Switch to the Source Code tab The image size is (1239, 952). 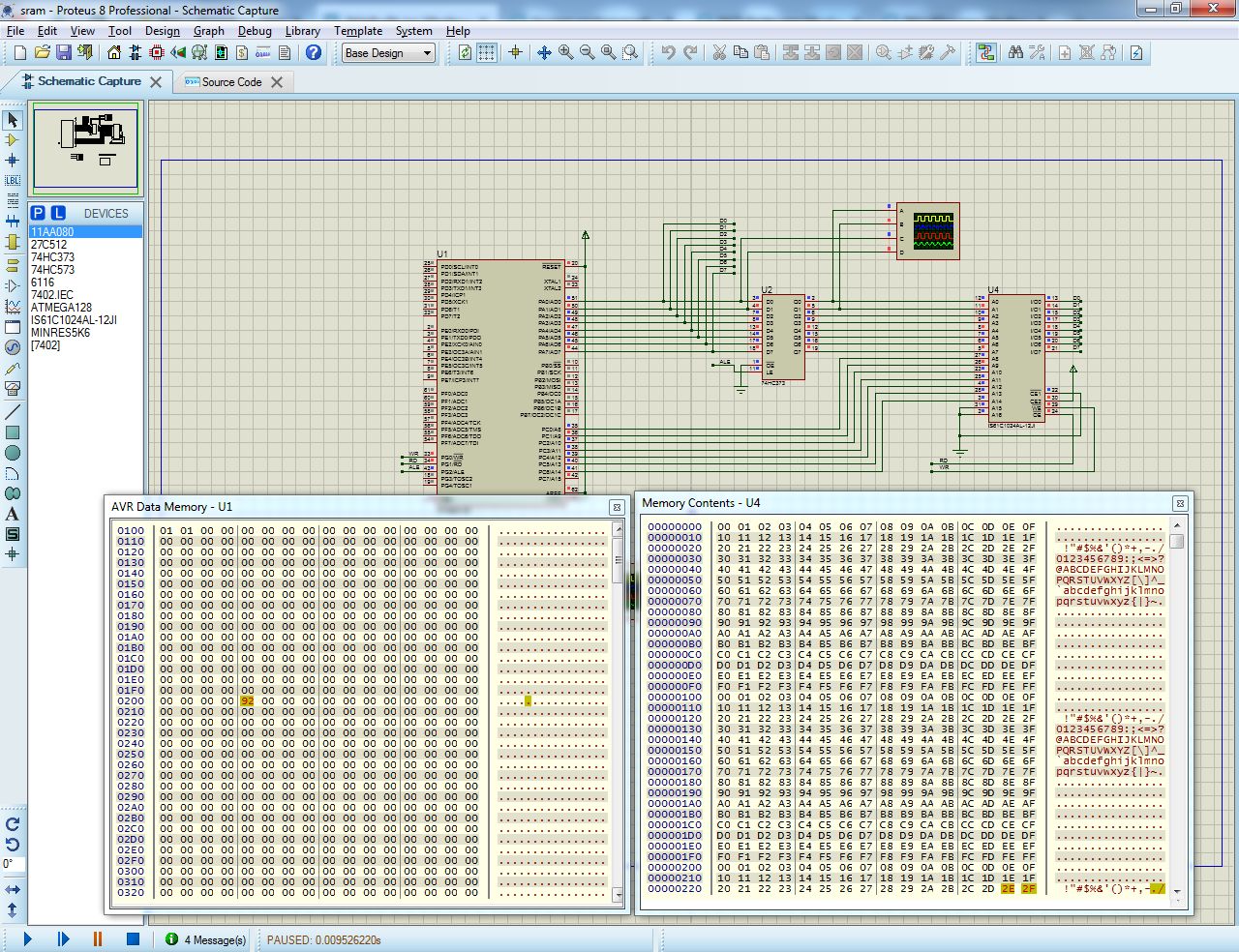pos(231,82)
